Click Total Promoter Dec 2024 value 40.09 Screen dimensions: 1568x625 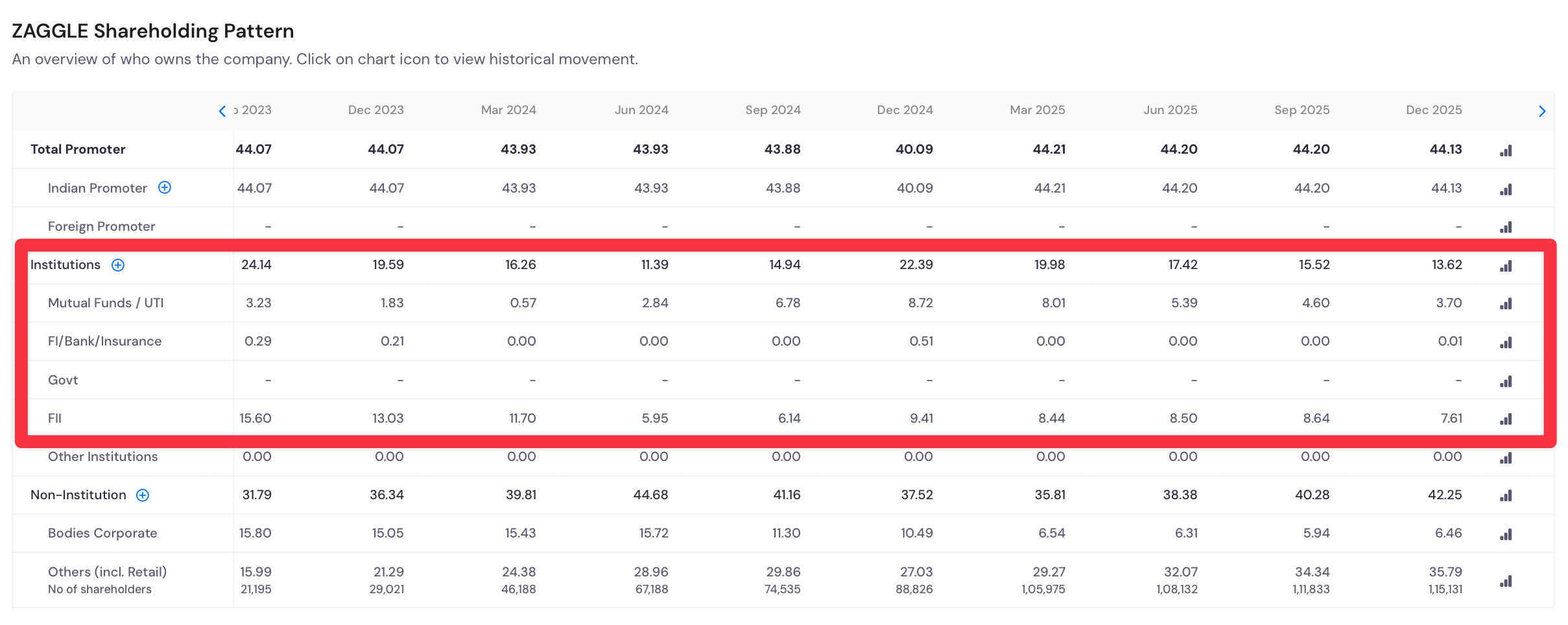(x=914, y=149)
